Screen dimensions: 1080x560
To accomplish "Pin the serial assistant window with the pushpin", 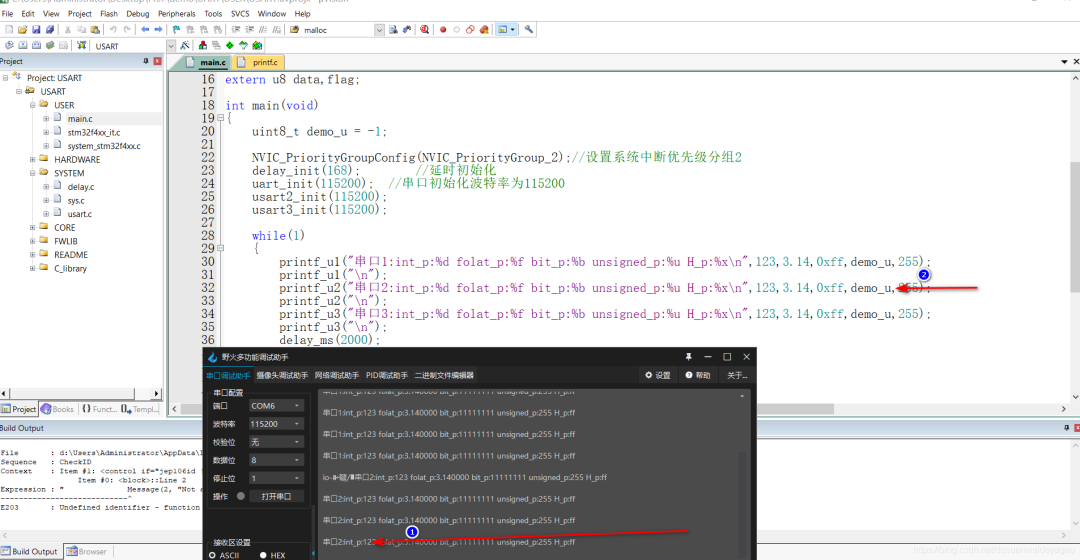I will (x=688, y=357).
